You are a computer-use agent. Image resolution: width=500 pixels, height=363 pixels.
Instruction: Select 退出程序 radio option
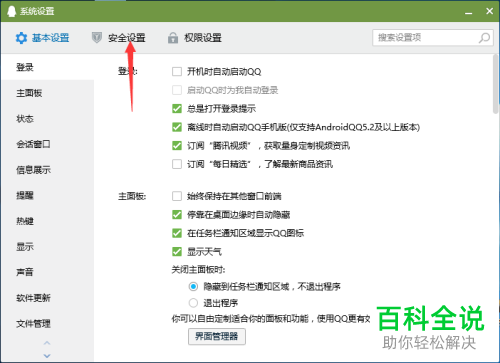pos(193,303)
